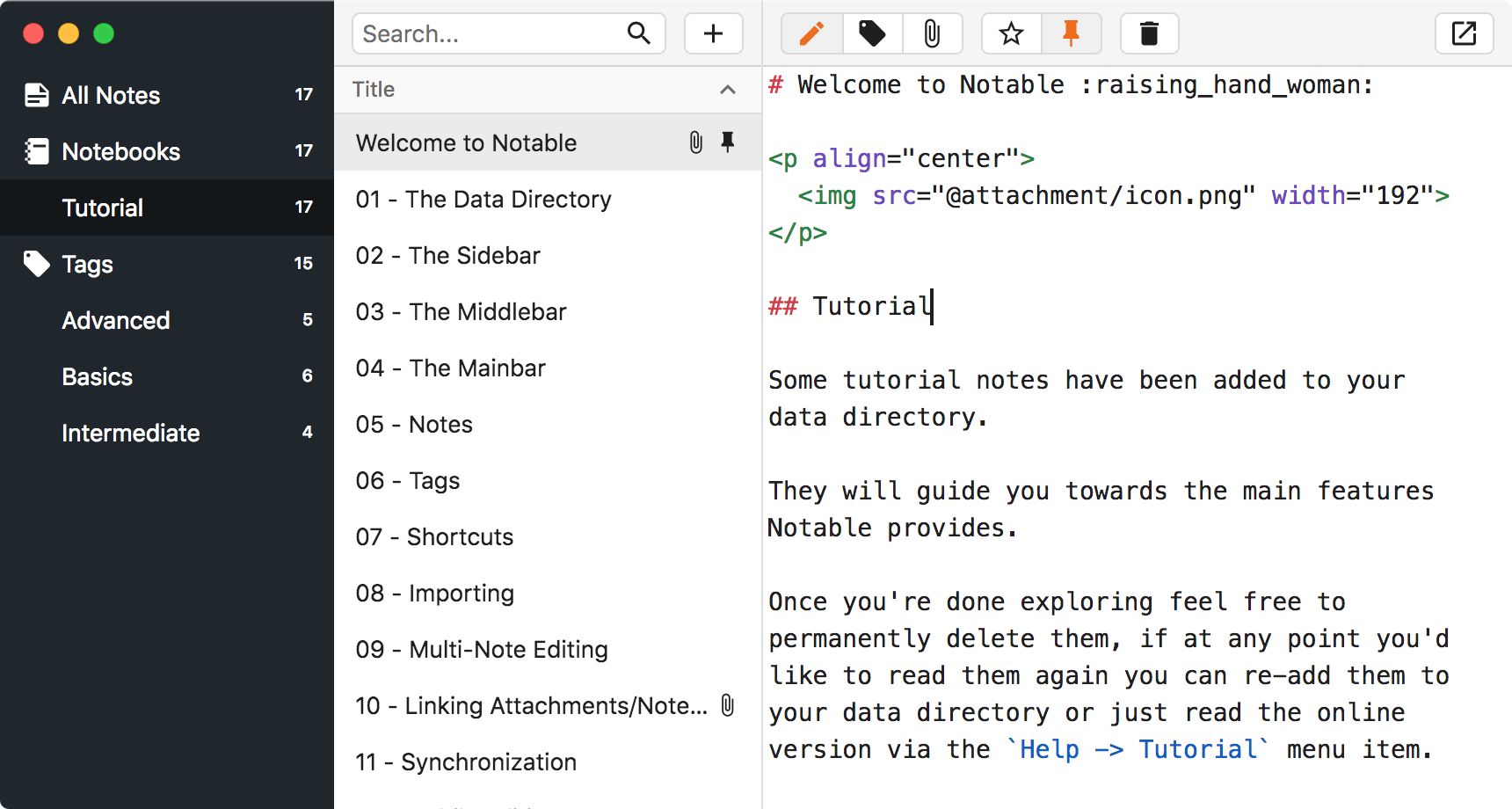Screen dimensions: 1512x809
Task: Click the Tags count 15
Action: [303, 264]
